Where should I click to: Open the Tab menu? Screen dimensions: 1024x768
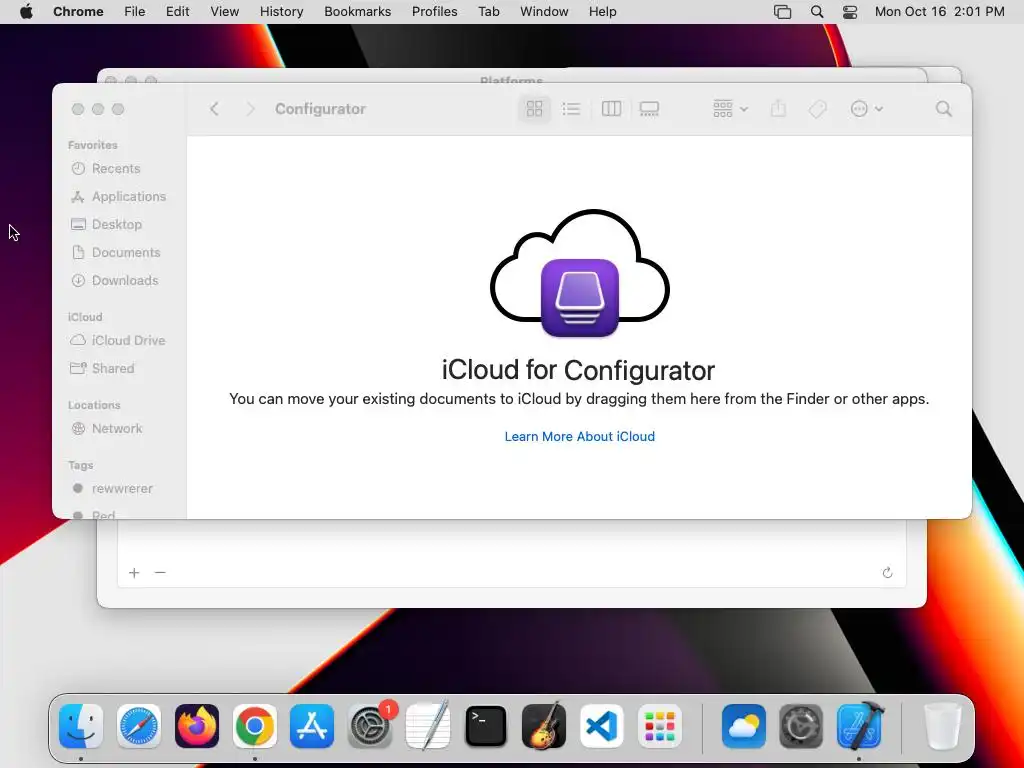pos(488,12)
